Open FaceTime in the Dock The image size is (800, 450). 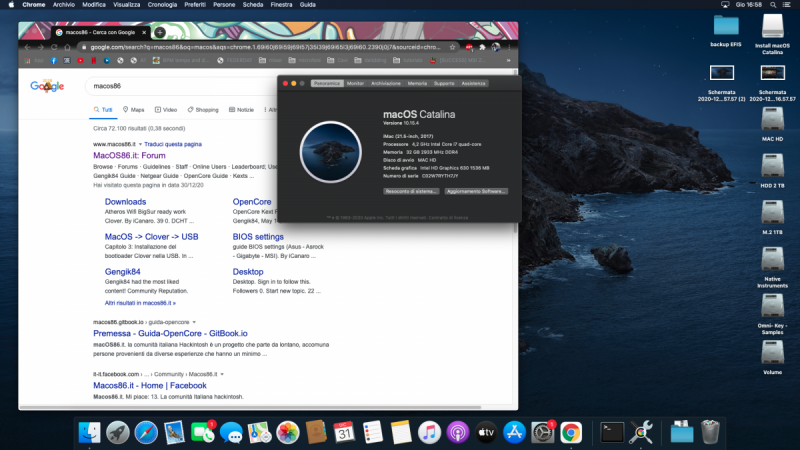(203, 433)
